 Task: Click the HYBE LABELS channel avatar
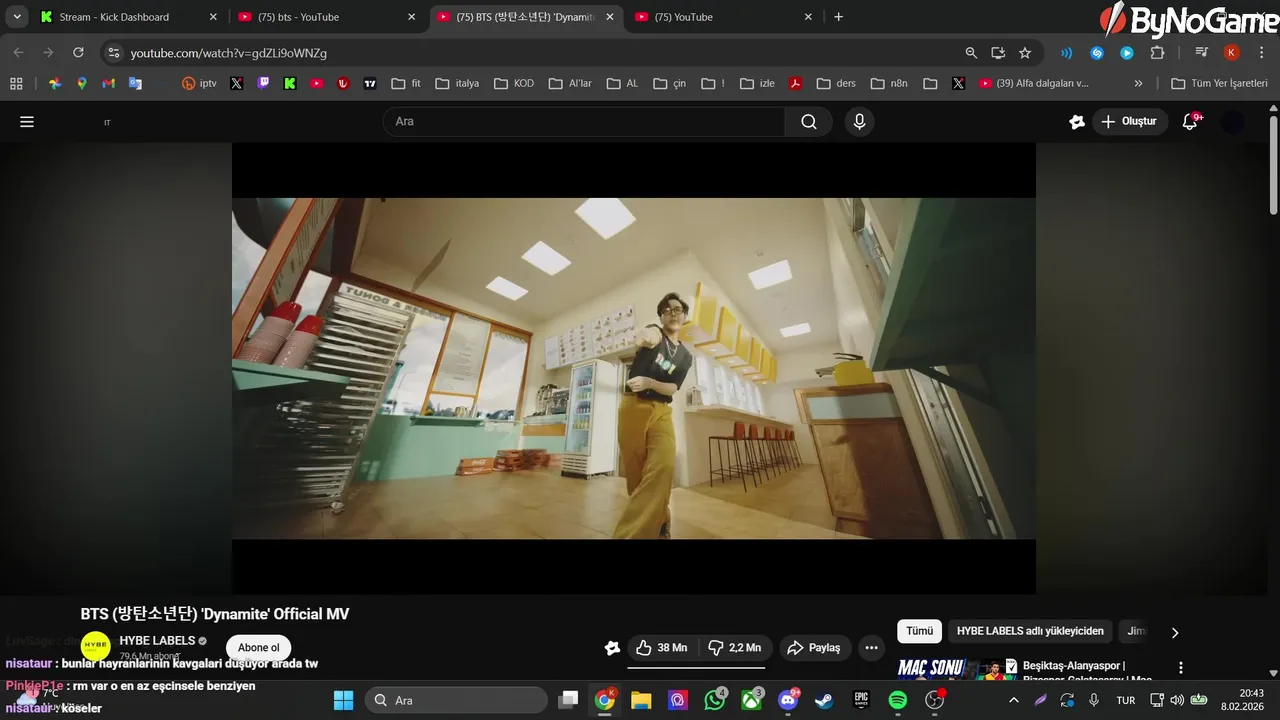coord(96,647)
